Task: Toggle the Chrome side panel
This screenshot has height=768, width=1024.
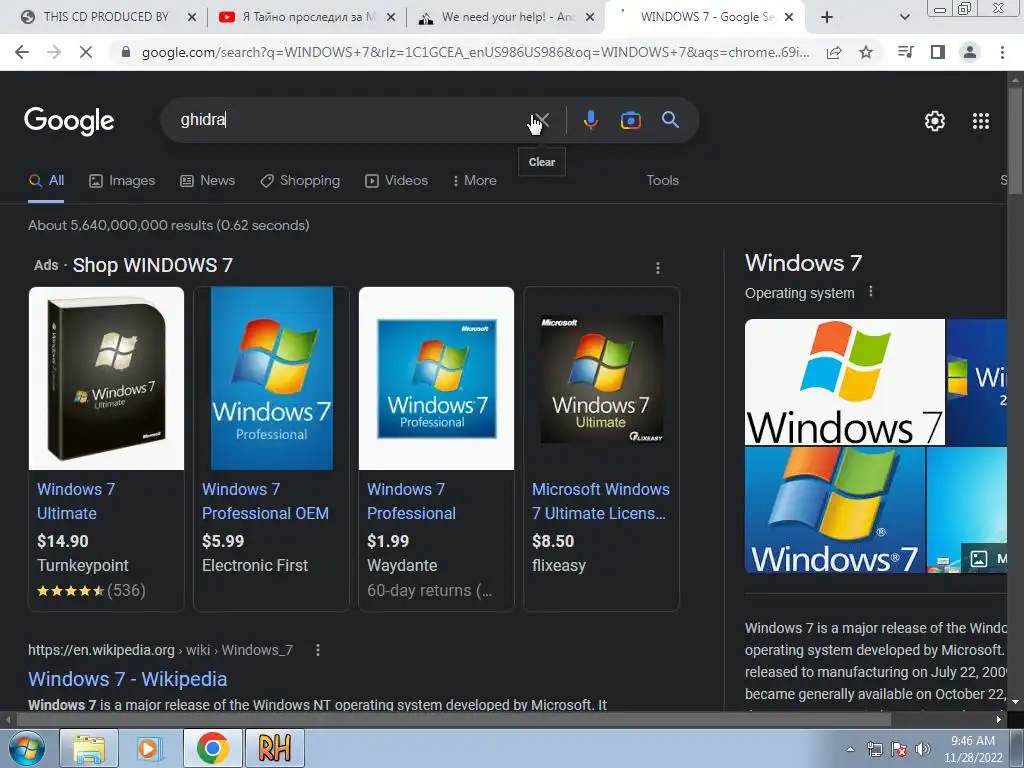Action: click(x=938, y=52)
